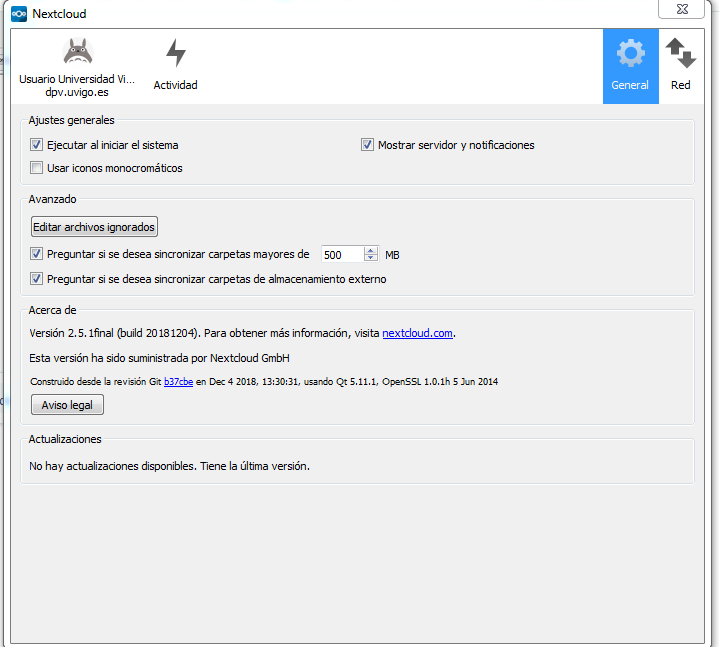Click the 'Actividad' tab label

pos(175,85)
